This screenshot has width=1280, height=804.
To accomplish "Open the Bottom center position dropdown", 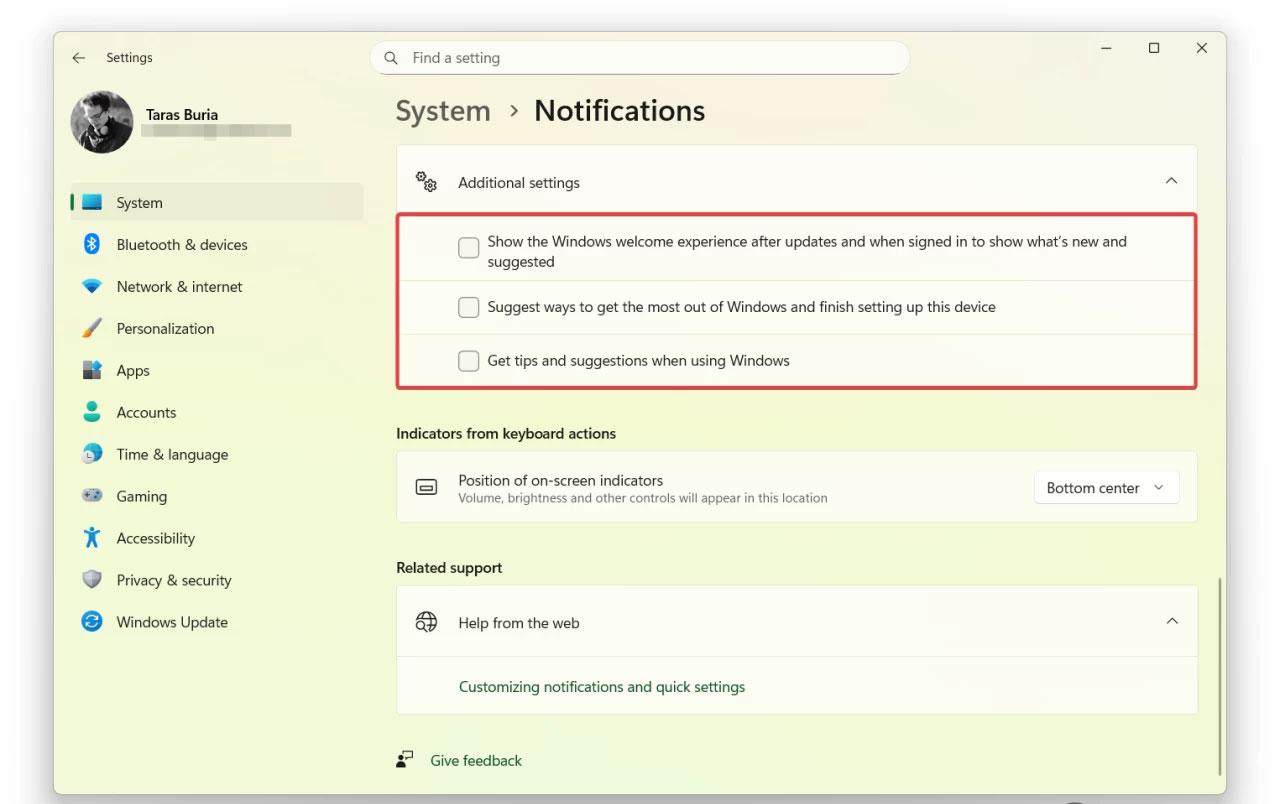I will pyautogui.click(x=1106, y=488).
